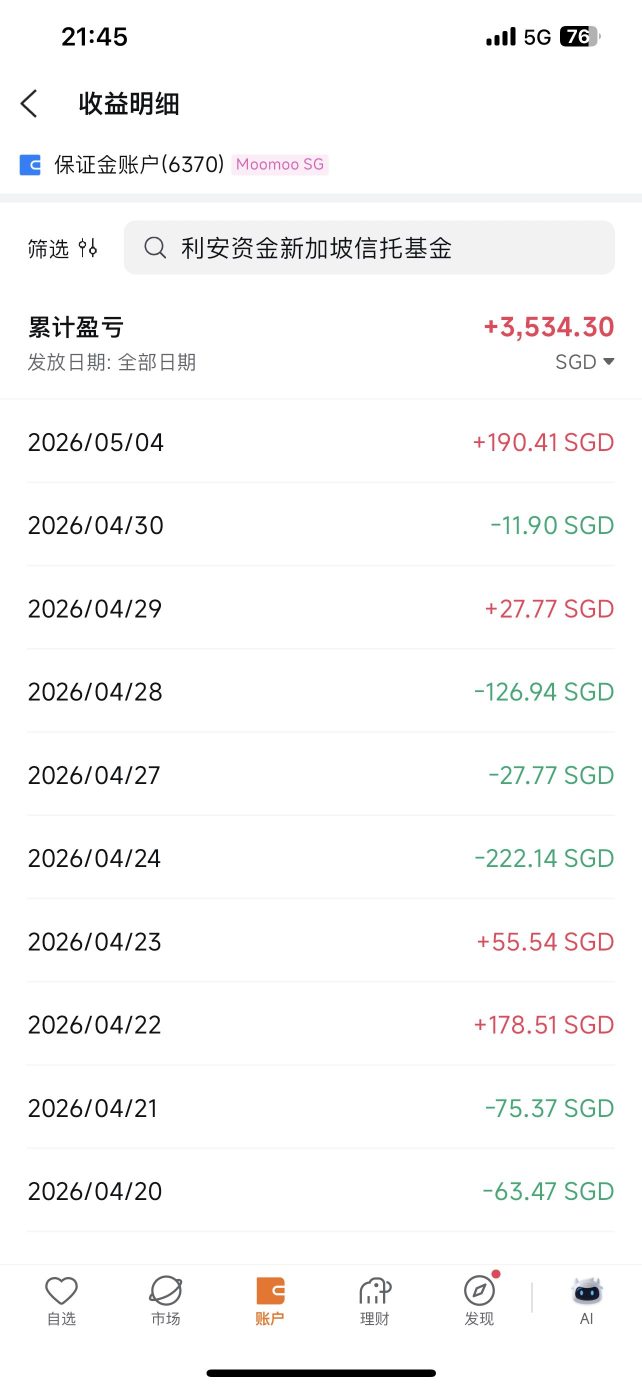Open the 2026/05/04 +190.41 SGD entry

321,442
